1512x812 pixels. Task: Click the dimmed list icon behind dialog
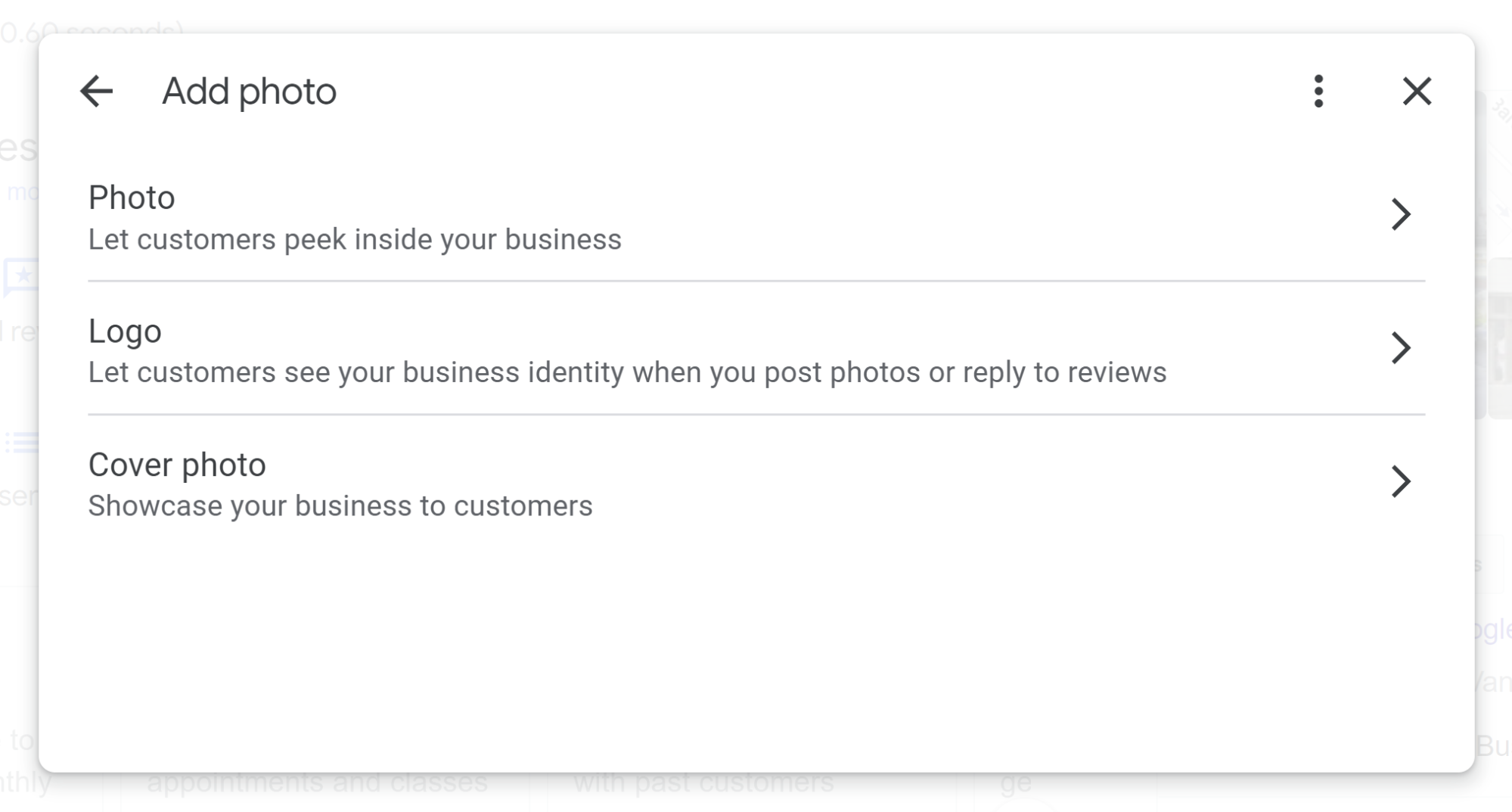[x=20, y=442]
